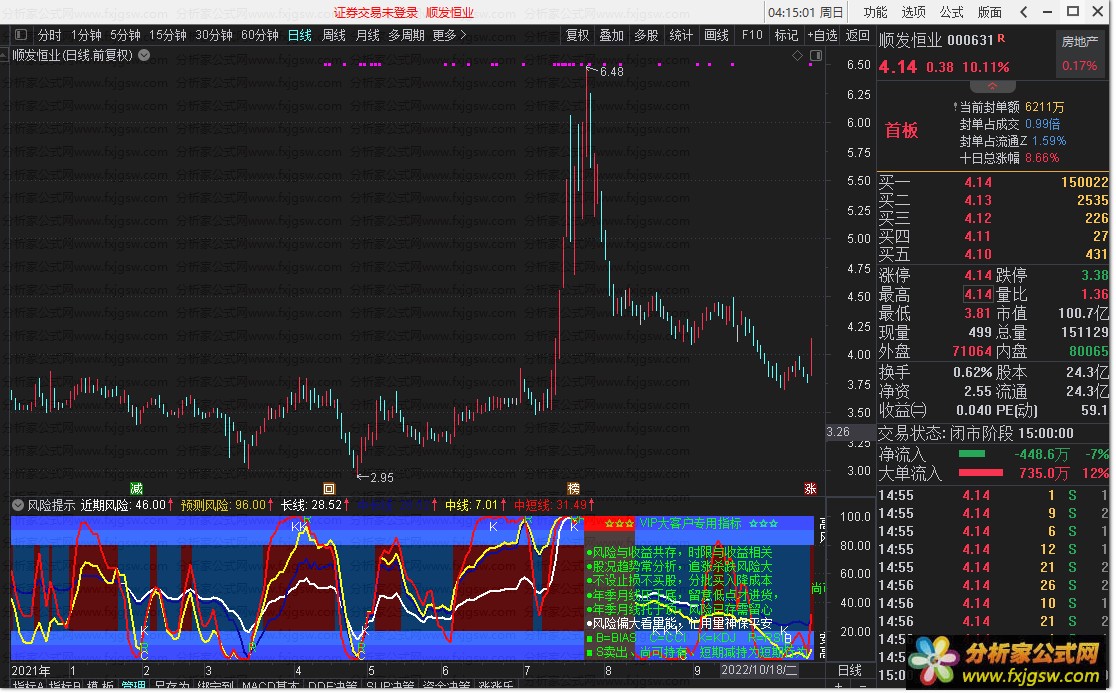Image resolution: width=1116 pixels, height=693 pixels.
Task: Open the 版面 menu
Action: (x=989, y=12)
